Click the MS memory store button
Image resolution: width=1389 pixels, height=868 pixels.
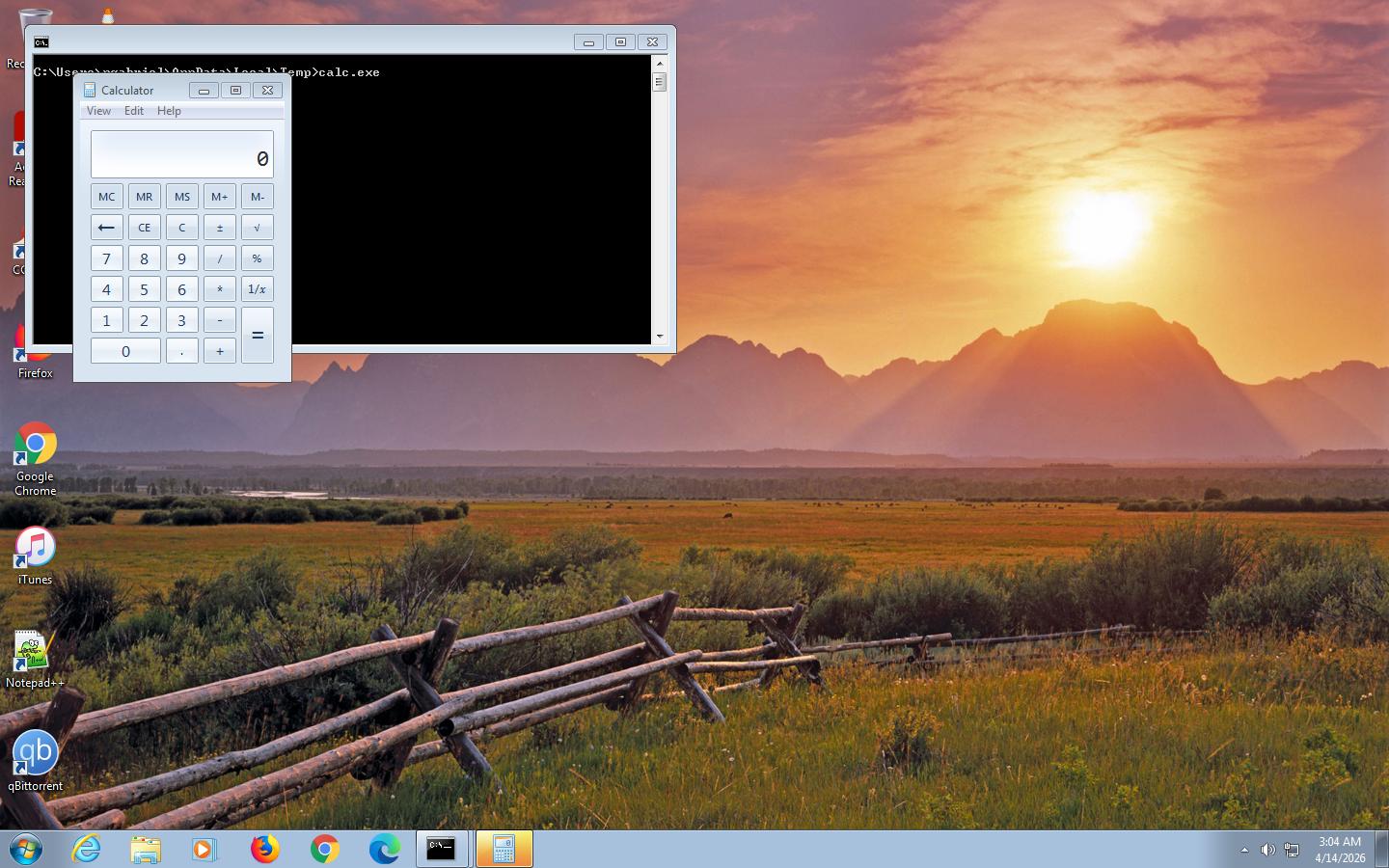pos(181,197)
